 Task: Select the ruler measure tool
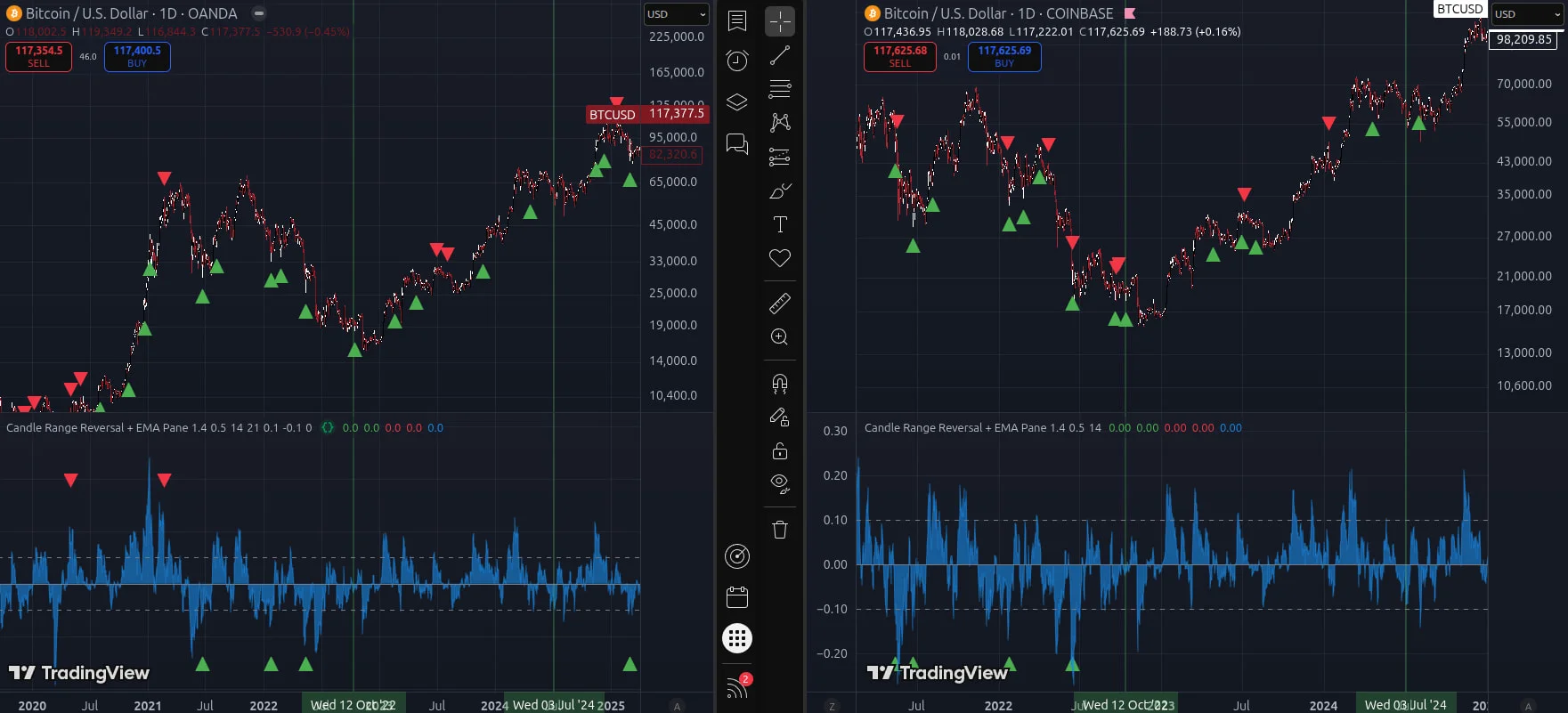780,304
